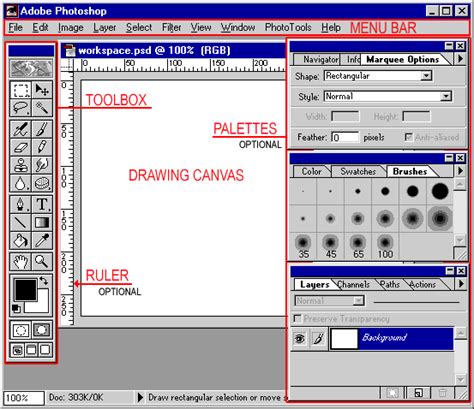Open the Image menu
474x409 pixels.
click(x=71, y=28)
